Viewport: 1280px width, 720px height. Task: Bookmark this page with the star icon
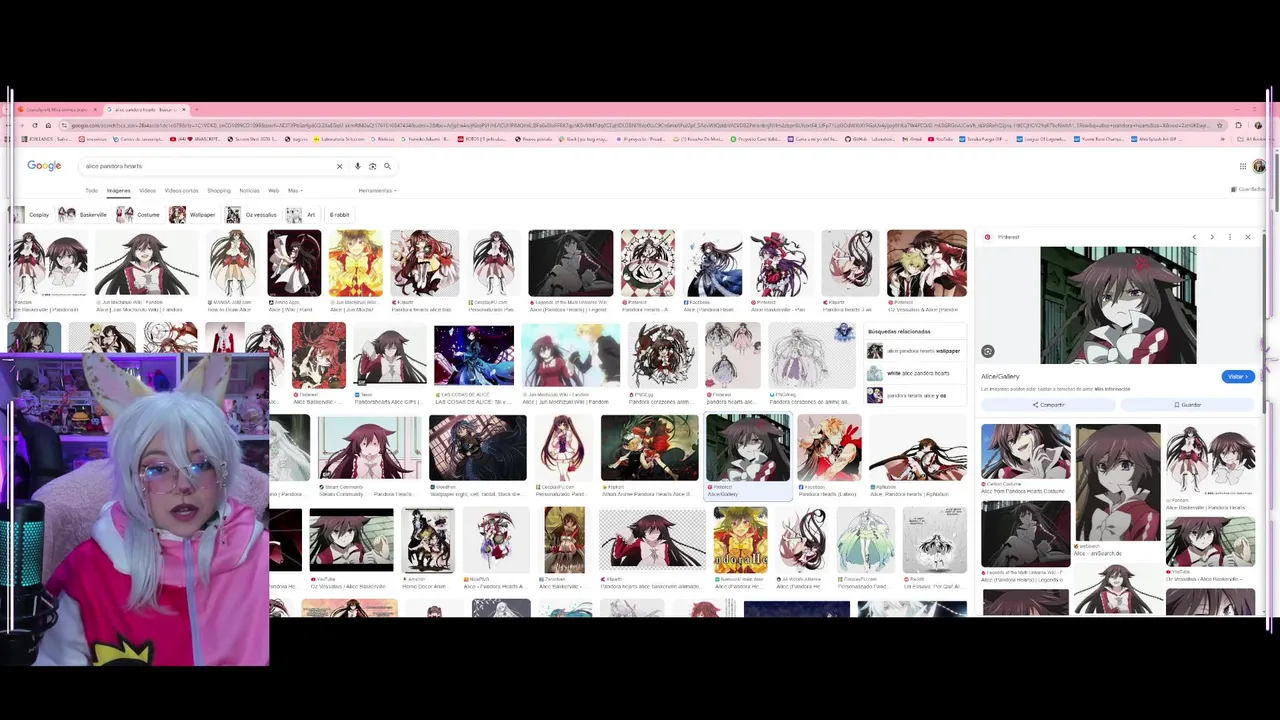coord(1219,125)
